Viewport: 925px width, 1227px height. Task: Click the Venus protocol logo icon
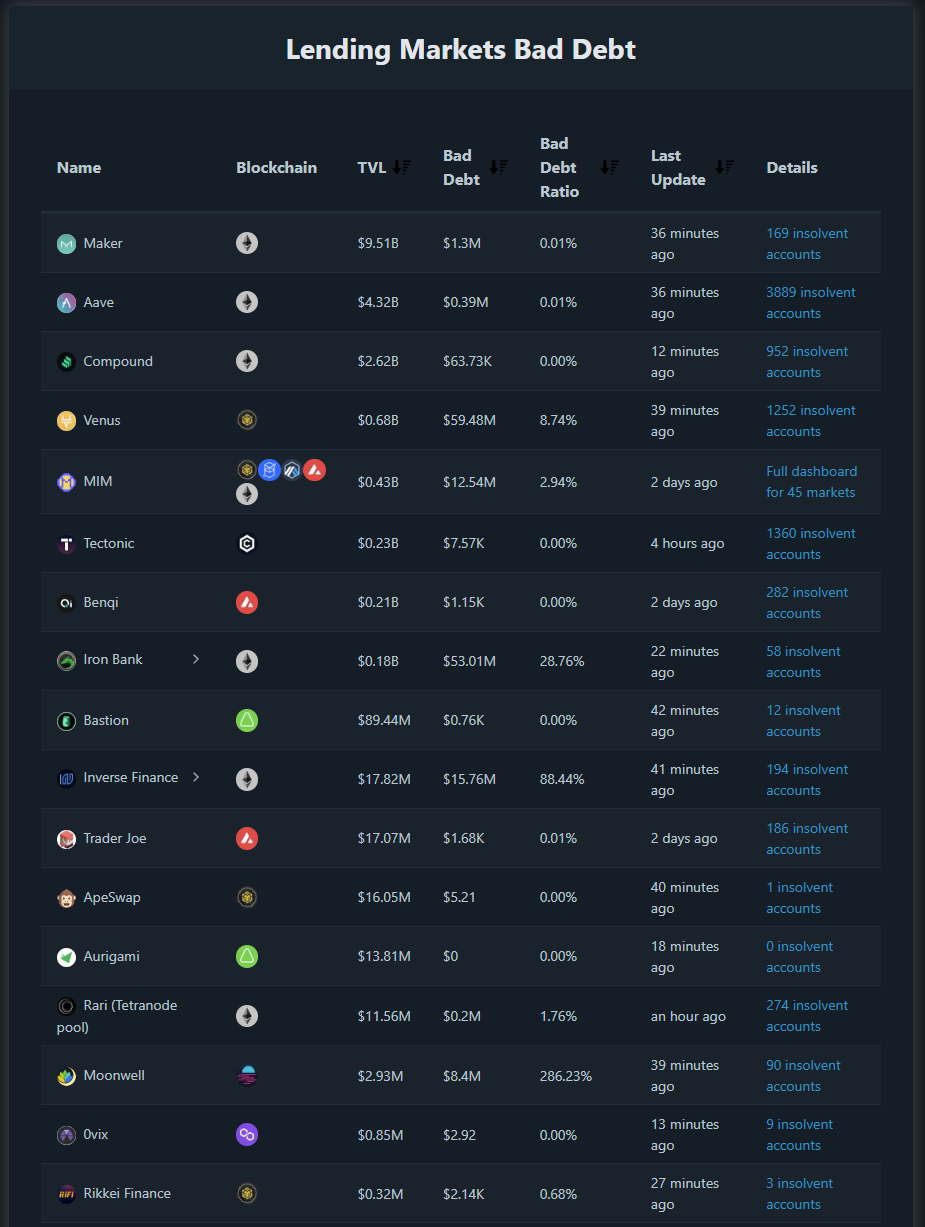click(x=66, y=421)
